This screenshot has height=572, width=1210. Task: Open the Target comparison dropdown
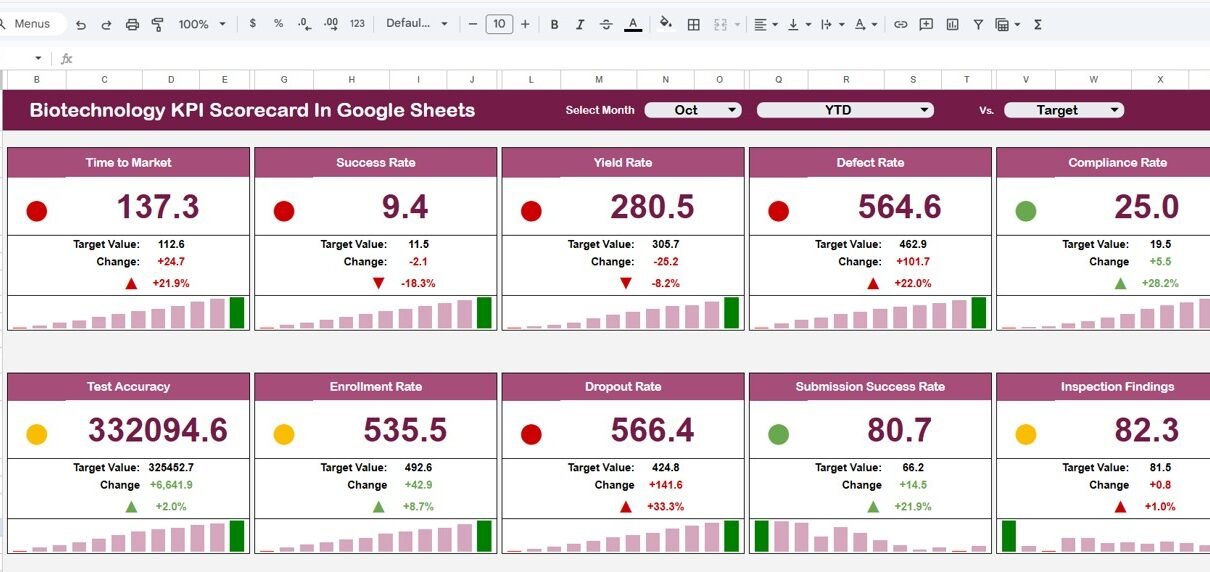point(1063,110)
